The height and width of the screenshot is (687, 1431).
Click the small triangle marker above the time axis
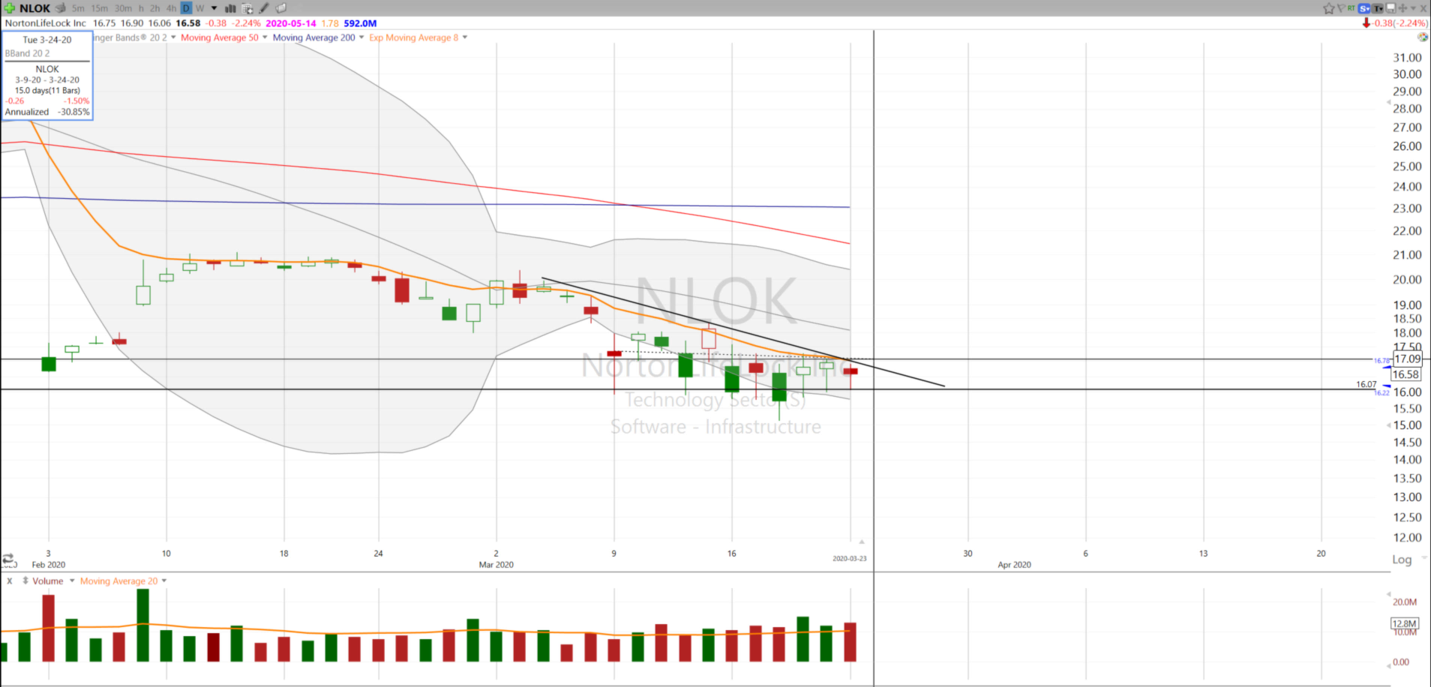(x=863, y=542)
